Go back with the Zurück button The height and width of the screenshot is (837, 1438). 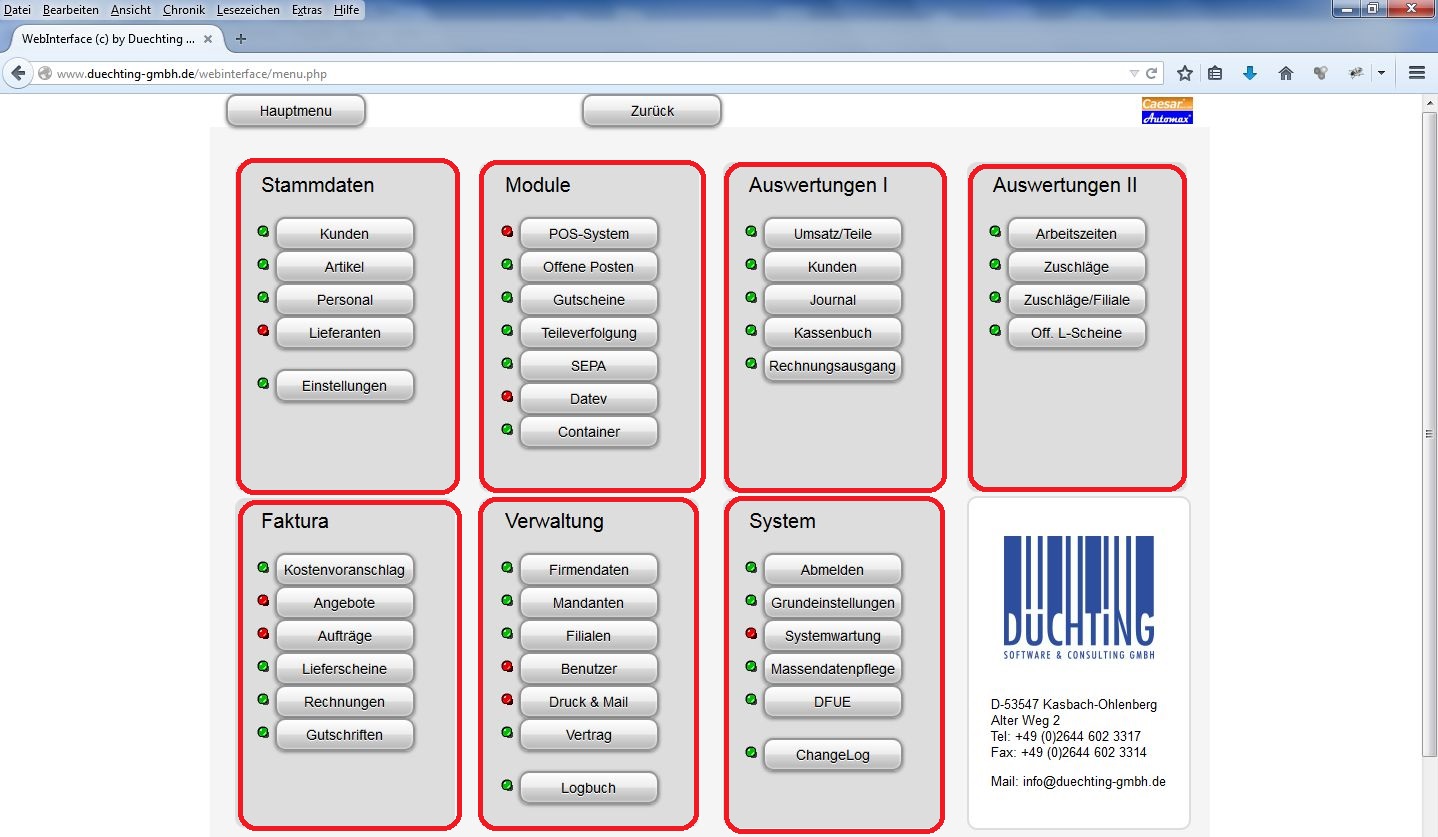pos(652,111)
